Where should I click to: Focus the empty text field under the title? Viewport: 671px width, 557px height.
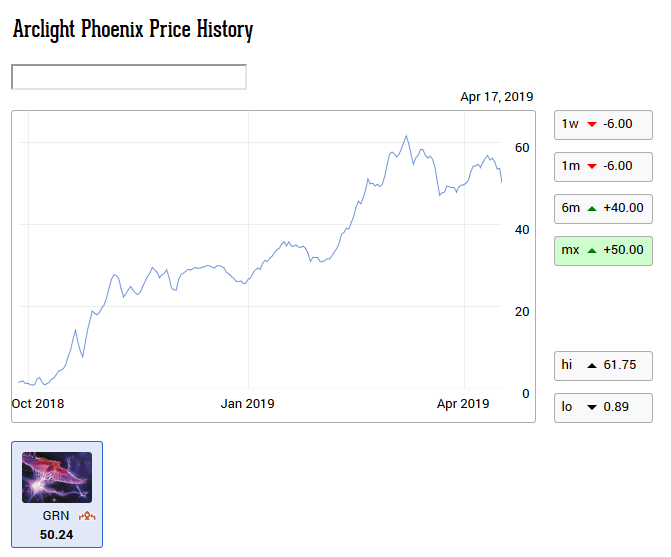coord(129,77)
